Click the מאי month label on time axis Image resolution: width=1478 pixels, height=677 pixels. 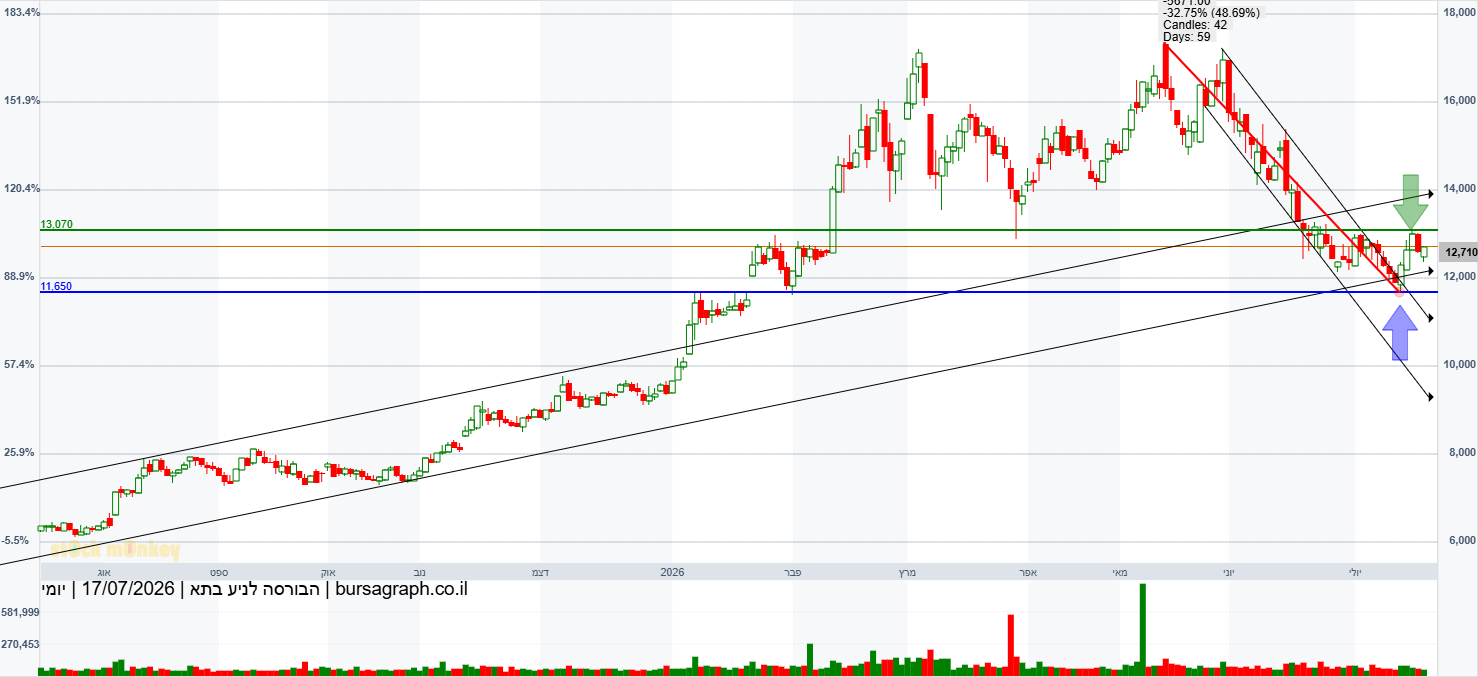[x=1120, y=572]
